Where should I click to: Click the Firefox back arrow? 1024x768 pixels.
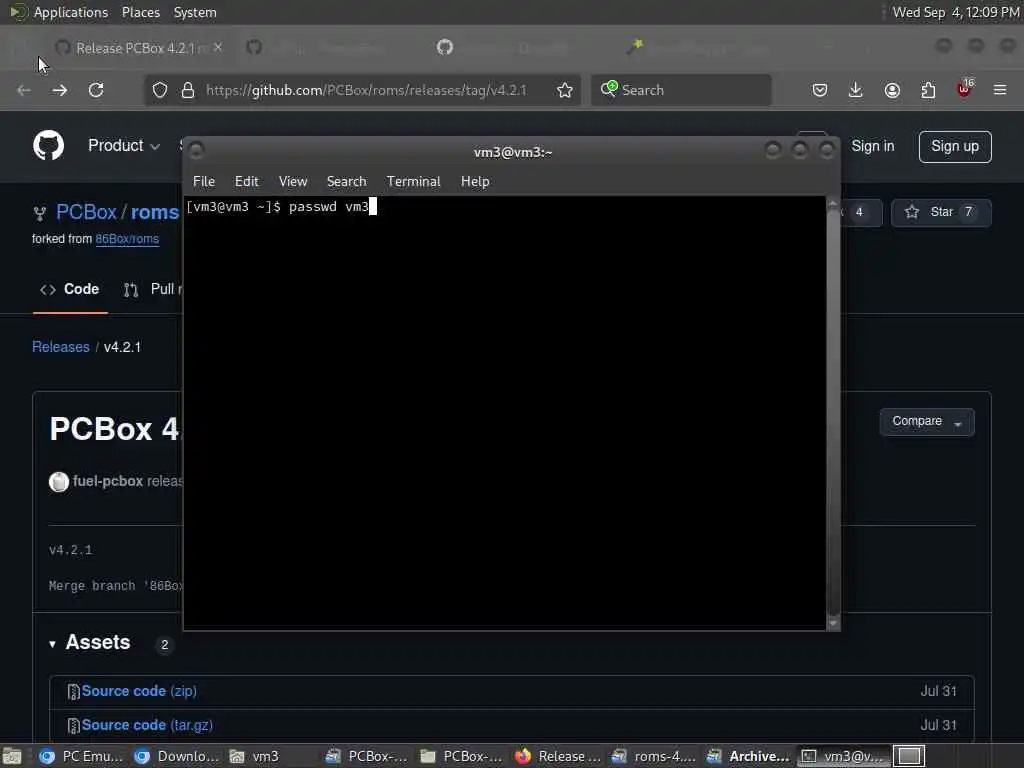pos(24,90)
